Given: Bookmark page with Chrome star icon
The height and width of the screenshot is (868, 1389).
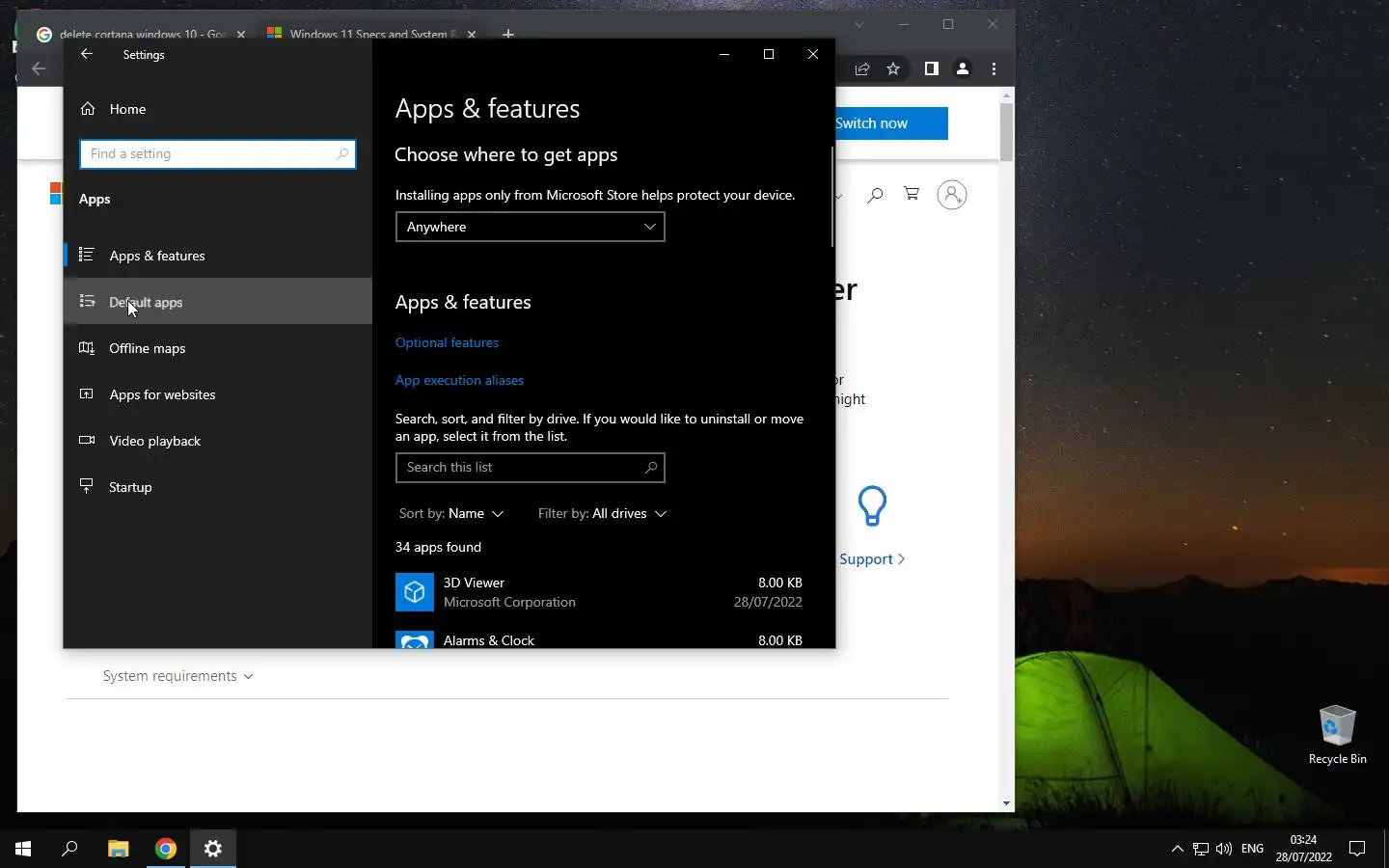Looking at the screenshot, I should point(893,68).
